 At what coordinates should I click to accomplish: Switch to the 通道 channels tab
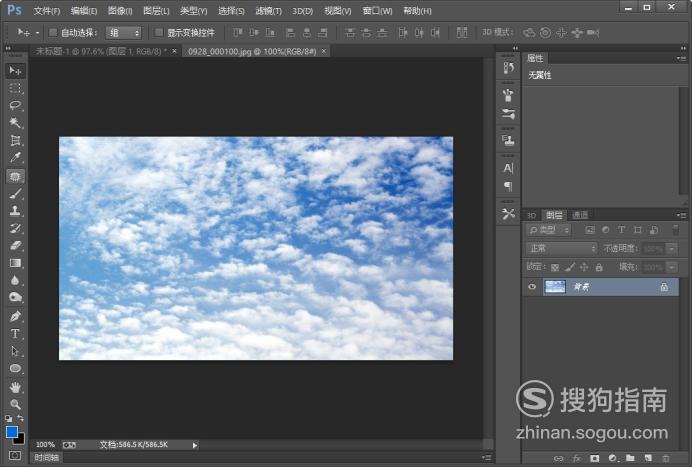[580, 215]
